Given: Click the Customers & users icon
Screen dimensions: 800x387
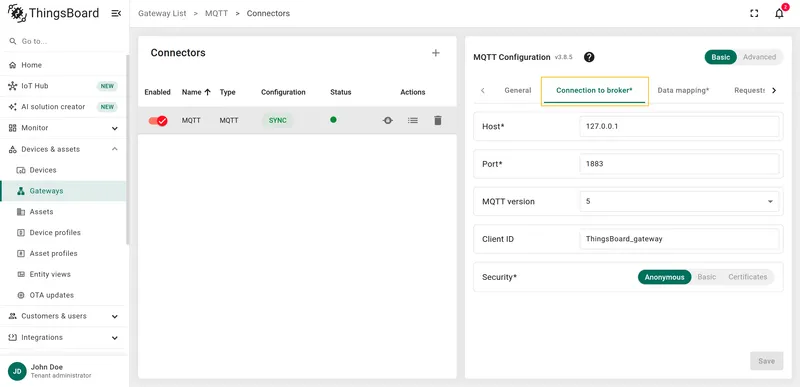Looking at the screenshot, I should pos(13,316).
